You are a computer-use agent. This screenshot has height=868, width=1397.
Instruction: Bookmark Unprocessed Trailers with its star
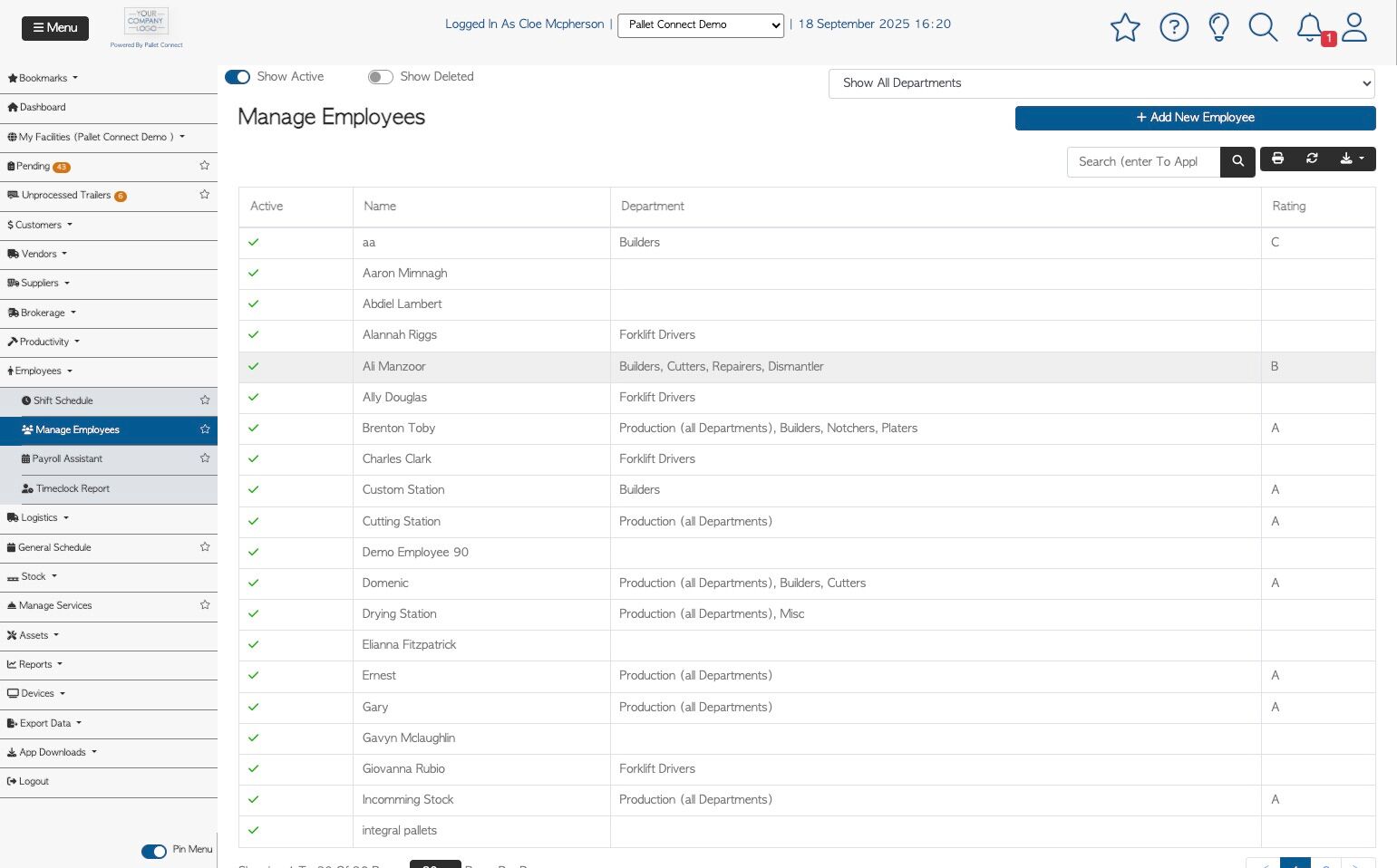(x=205, y=195)
